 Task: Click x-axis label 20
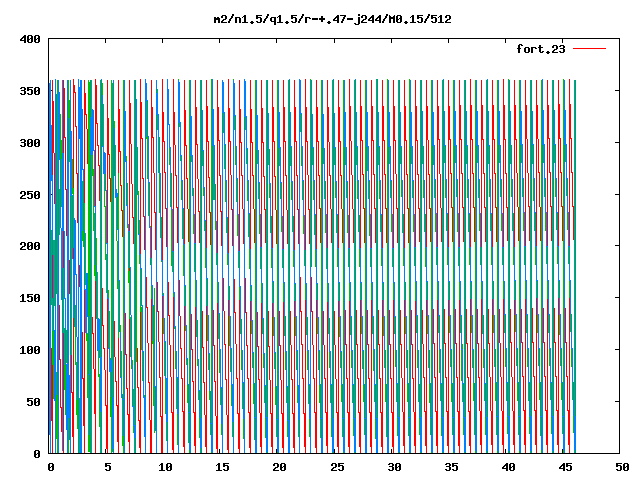click(279, 467)
